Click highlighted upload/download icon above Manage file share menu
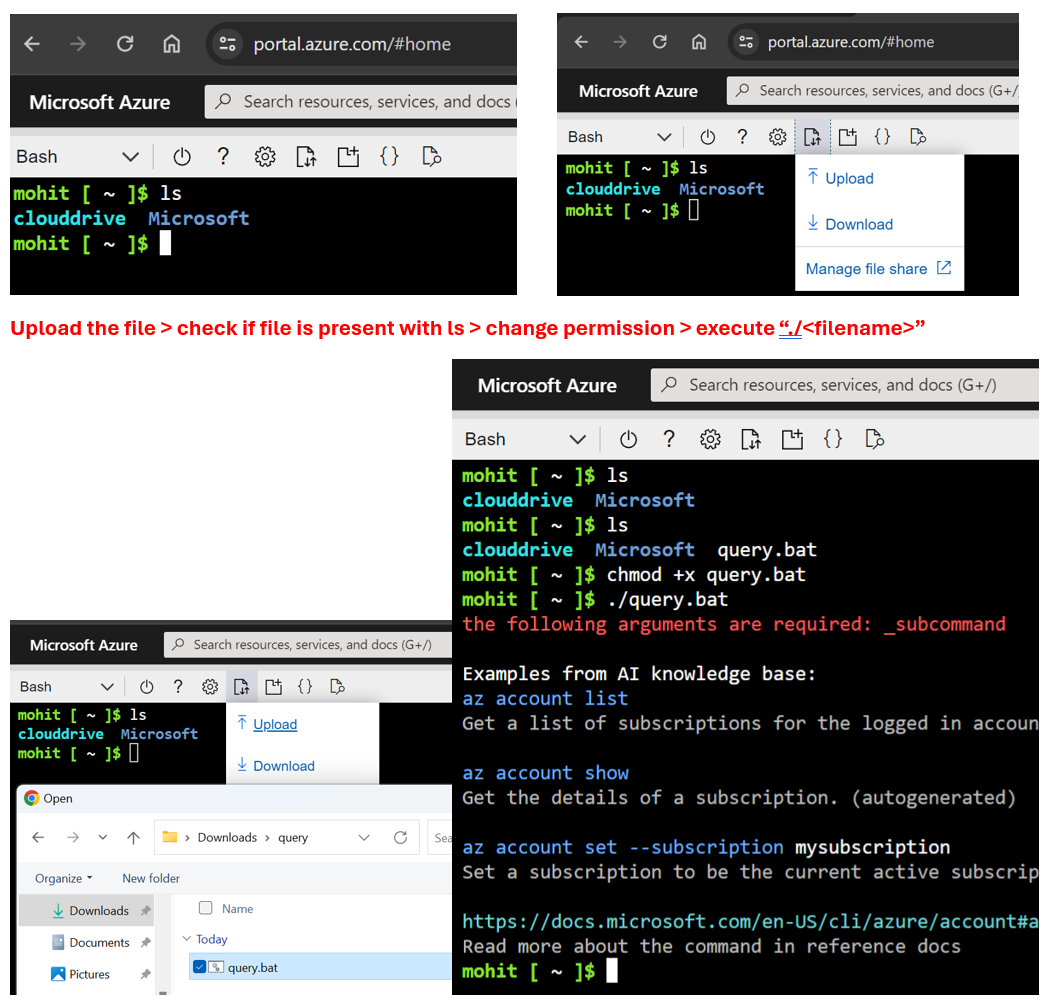 [x=812, y=137]
